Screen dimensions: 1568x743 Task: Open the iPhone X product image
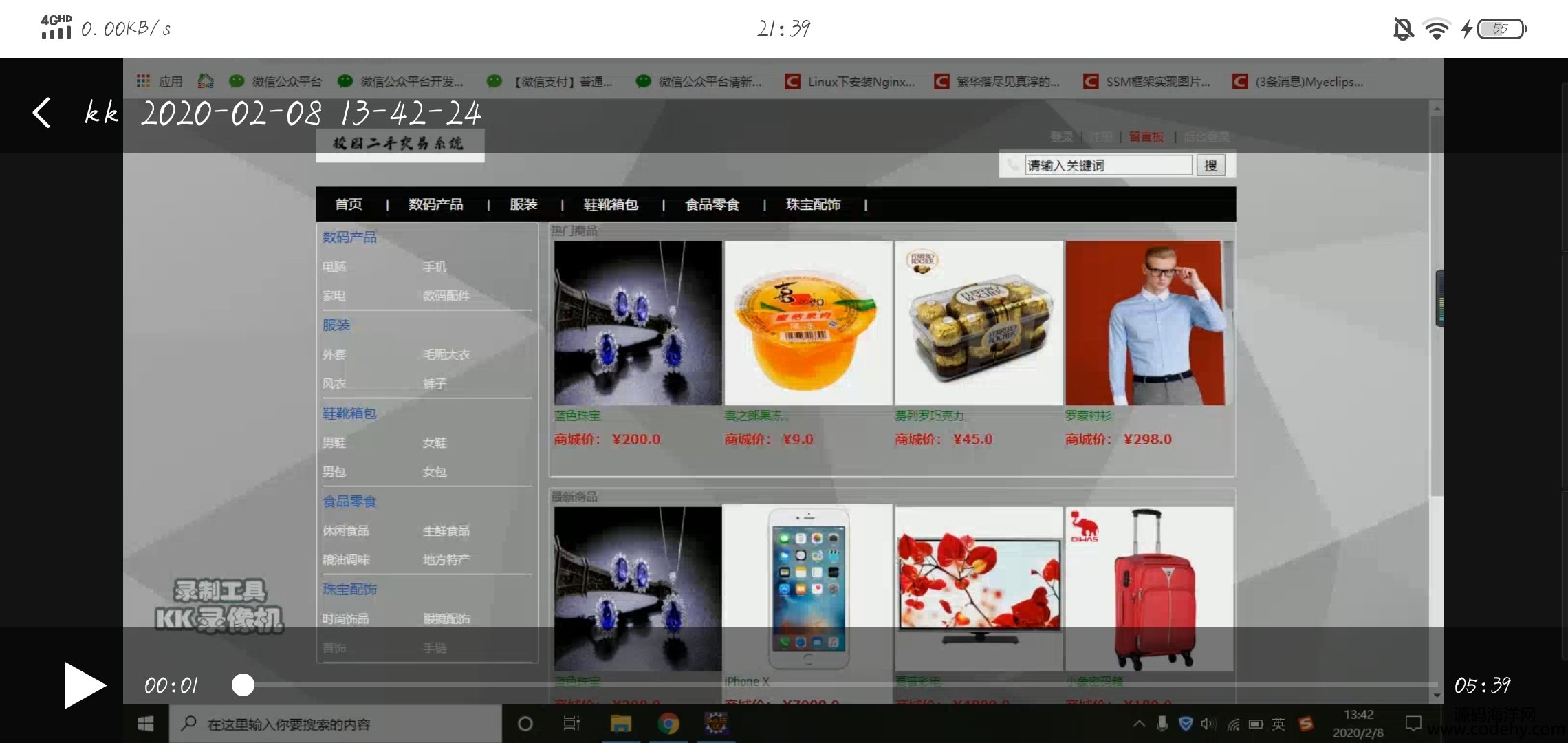point(808,589)
